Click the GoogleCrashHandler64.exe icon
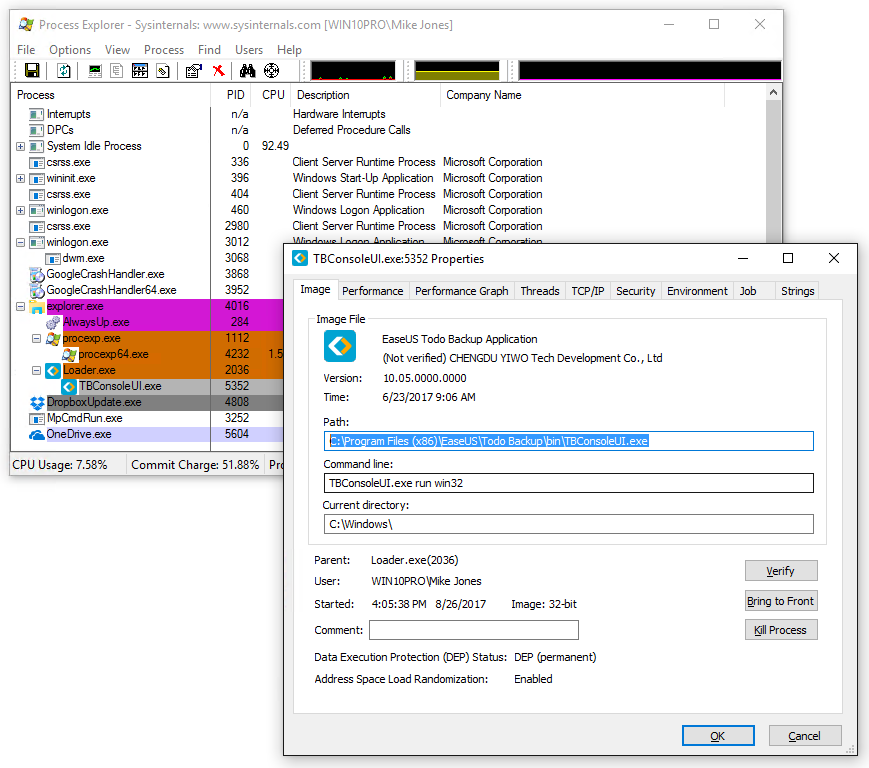The image size is (869, 768). 37,290
